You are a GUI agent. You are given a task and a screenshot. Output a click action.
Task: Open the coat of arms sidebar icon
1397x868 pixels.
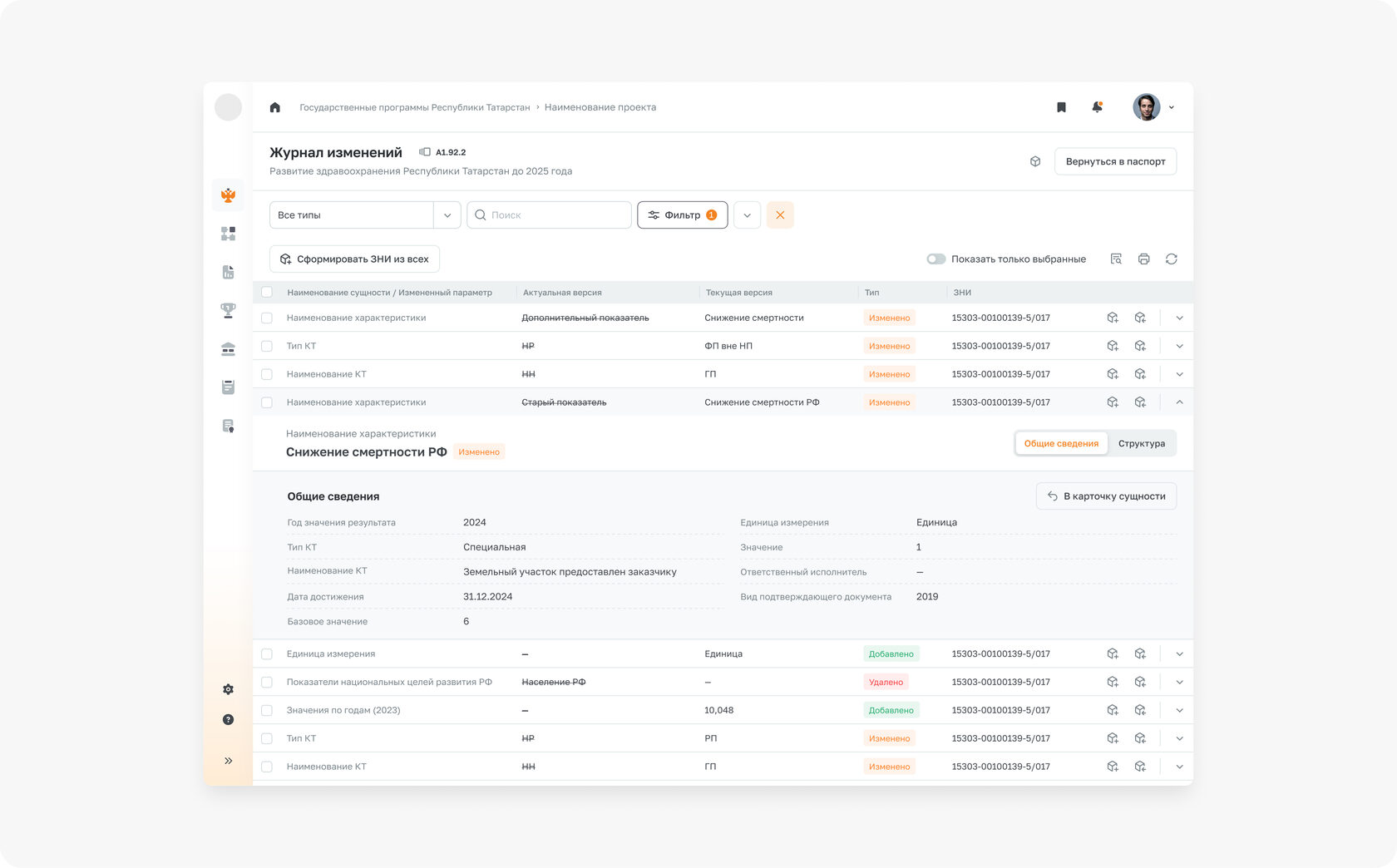click(228, 195)
